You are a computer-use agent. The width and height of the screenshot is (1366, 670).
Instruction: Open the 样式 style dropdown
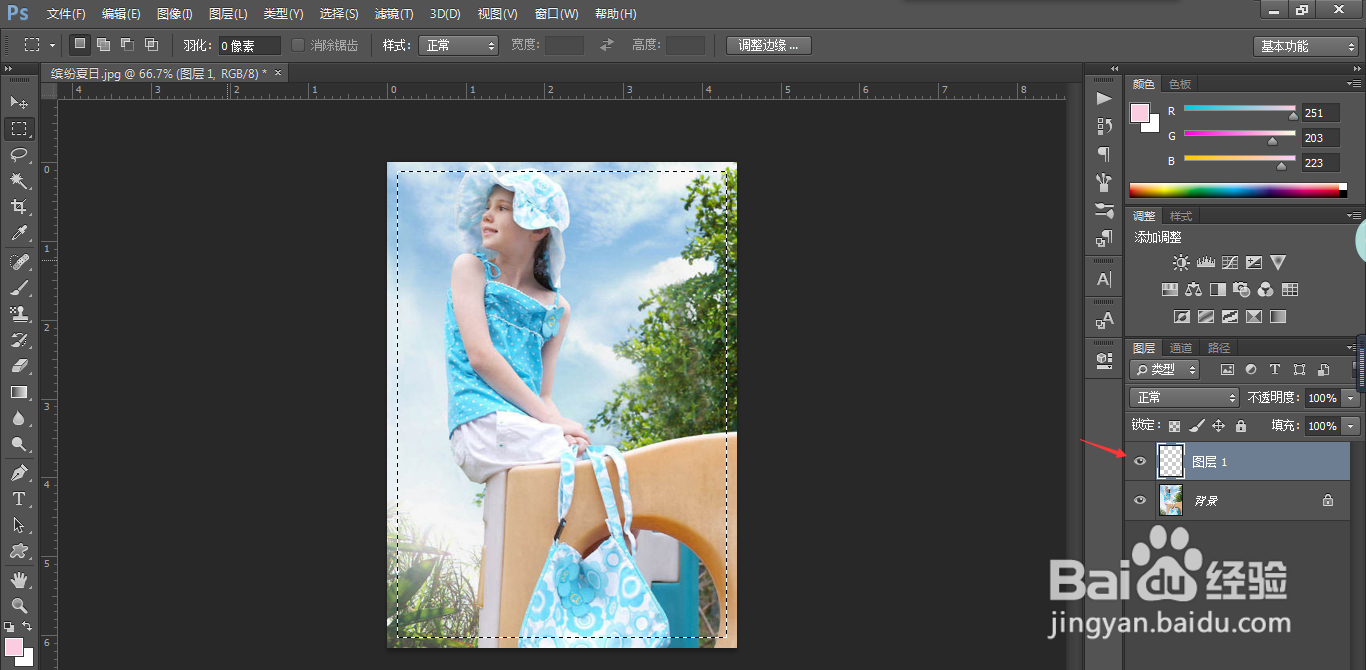click(x=458, y=45)
